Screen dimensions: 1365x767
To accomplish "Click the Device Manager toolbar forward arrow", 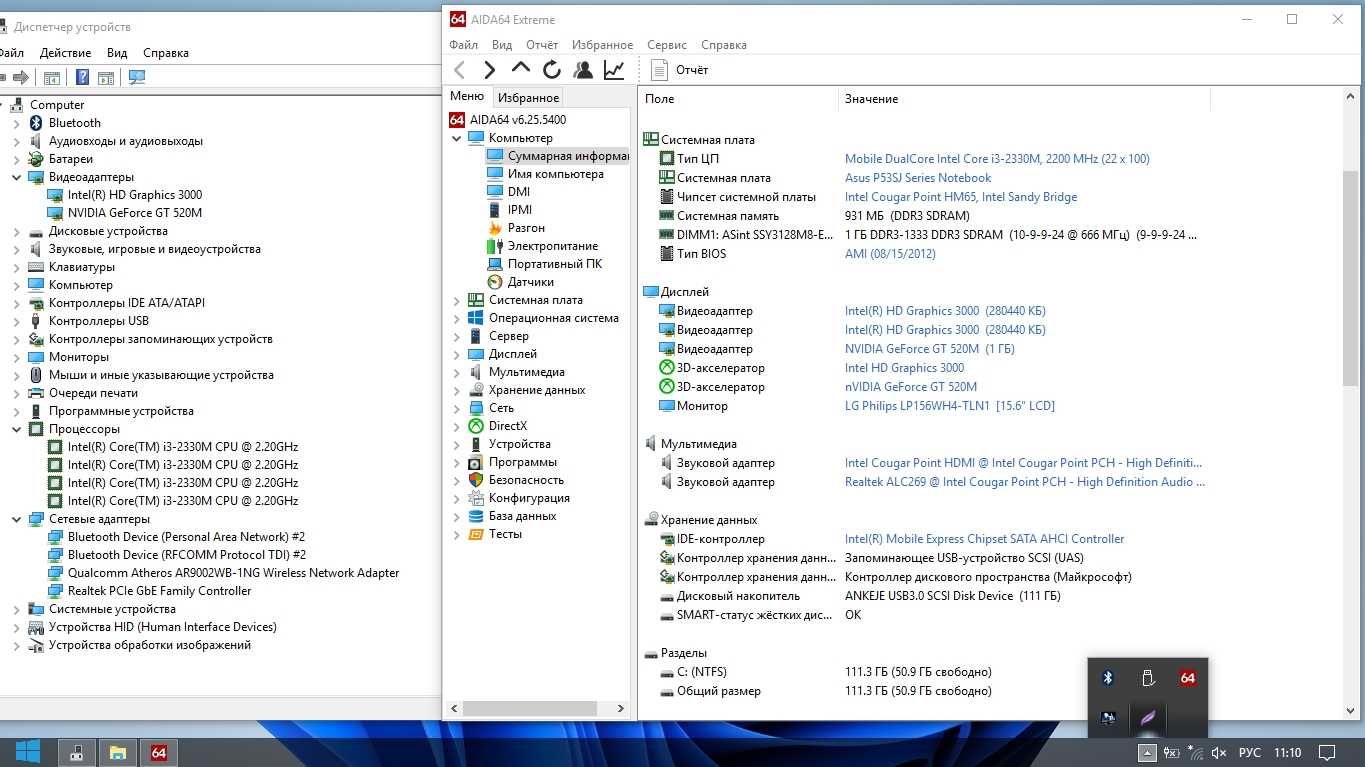I will point(20,77).
